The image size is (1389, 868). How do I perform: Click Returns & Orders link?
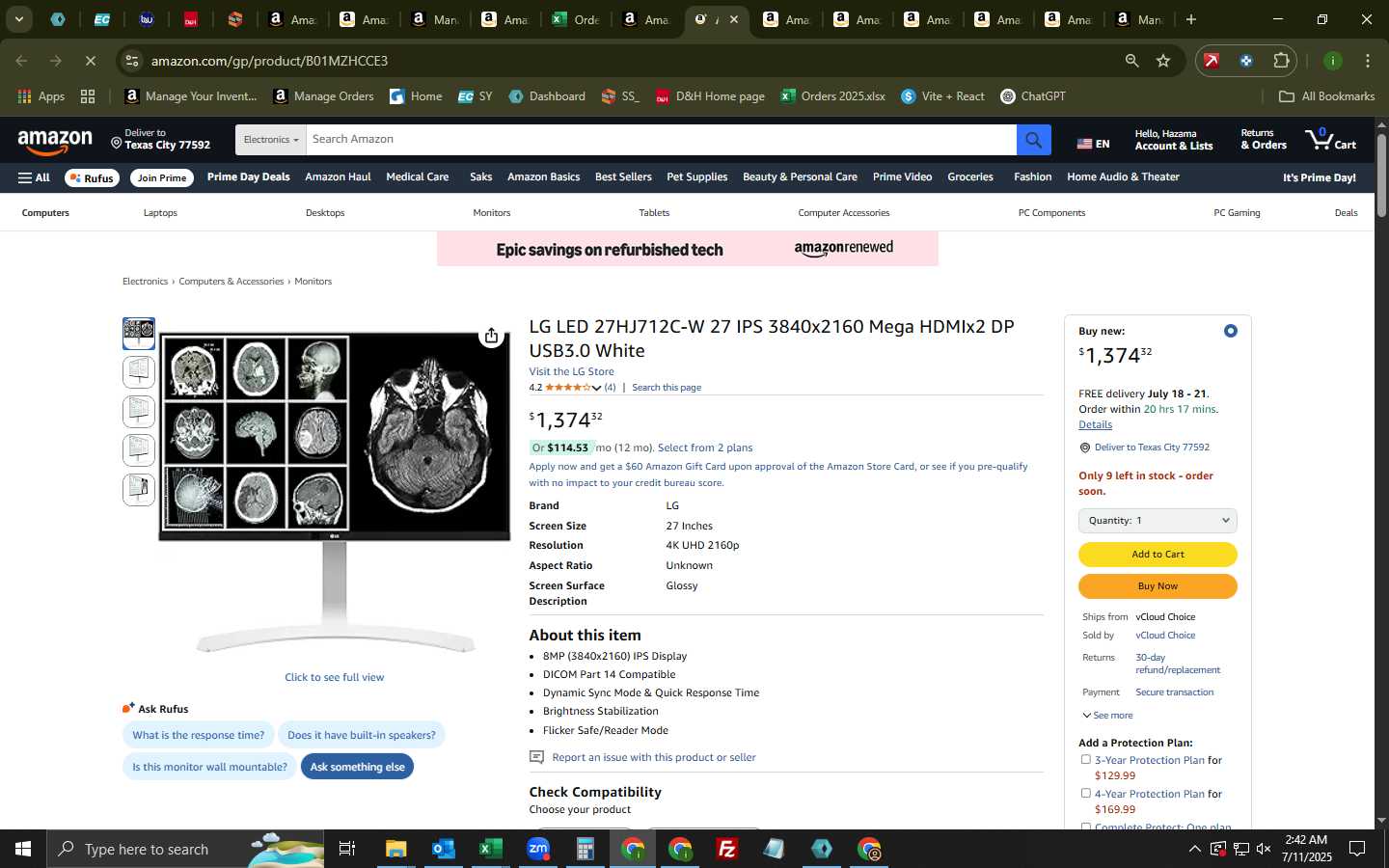pyautogui.click(x=1264, y=140)
